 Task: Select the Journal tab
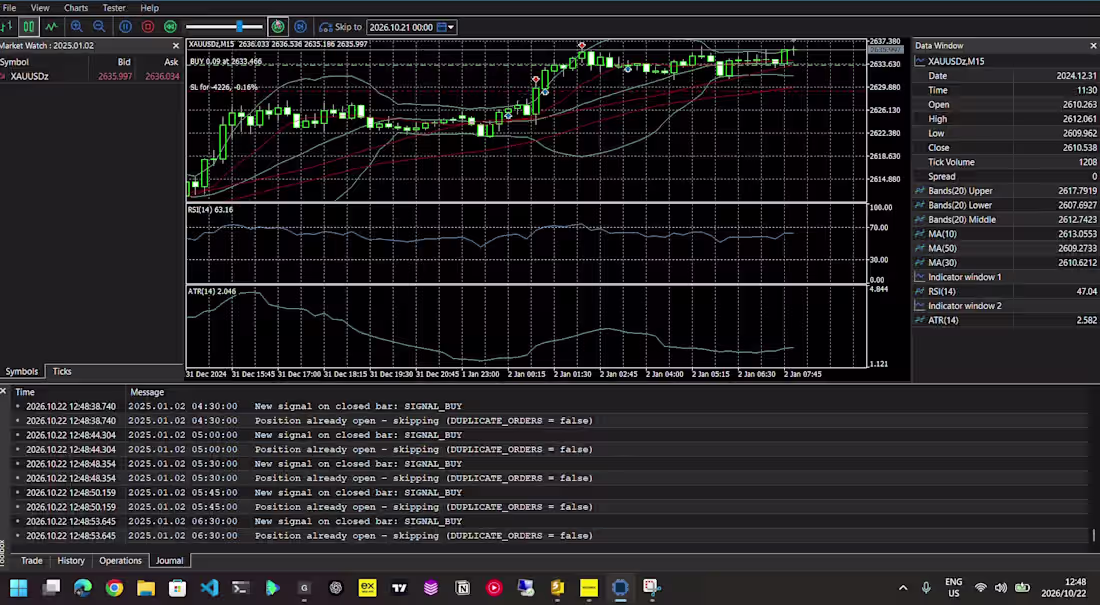click(169, 560)
